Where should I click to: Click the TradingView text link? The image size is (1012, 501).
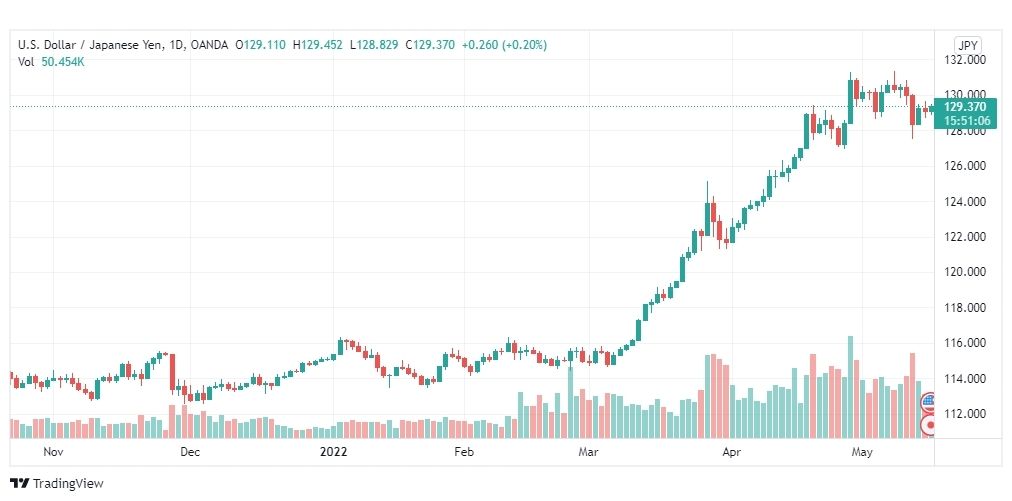point(68,484)
